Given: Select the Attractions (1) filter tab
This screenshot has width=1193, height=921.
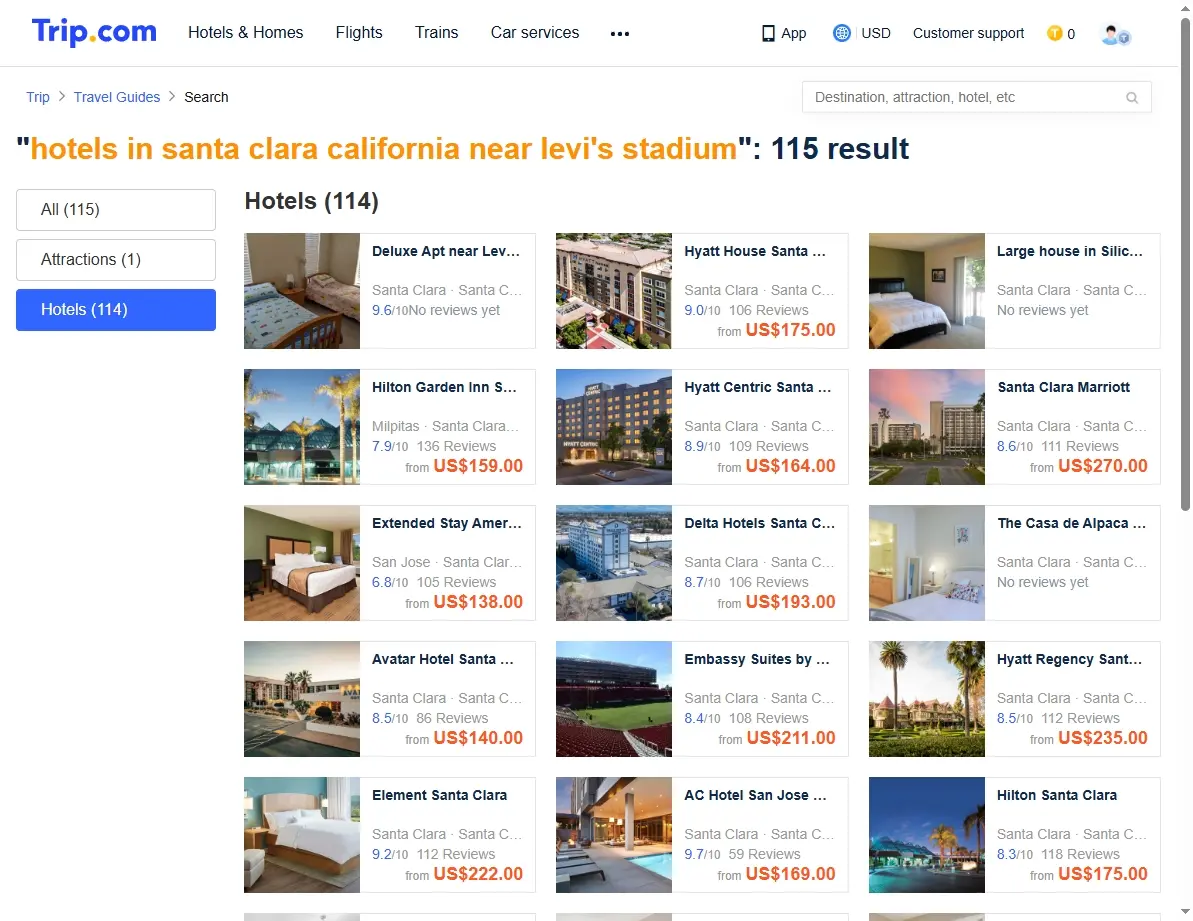Looking at the screenshot, I should [116, 260].
